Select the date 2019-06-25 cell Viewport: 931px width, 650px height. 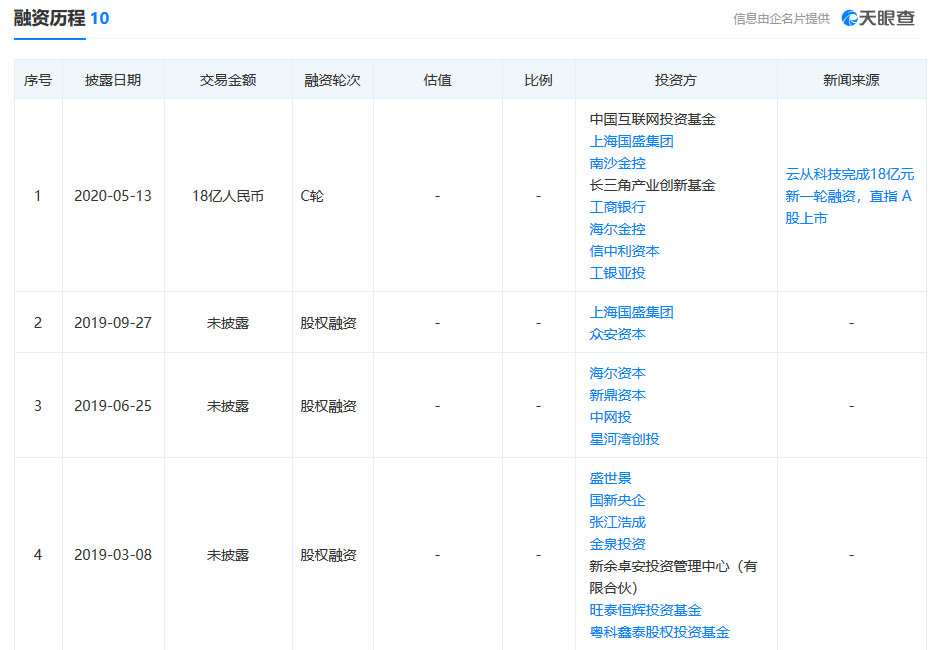coord(113,406)
